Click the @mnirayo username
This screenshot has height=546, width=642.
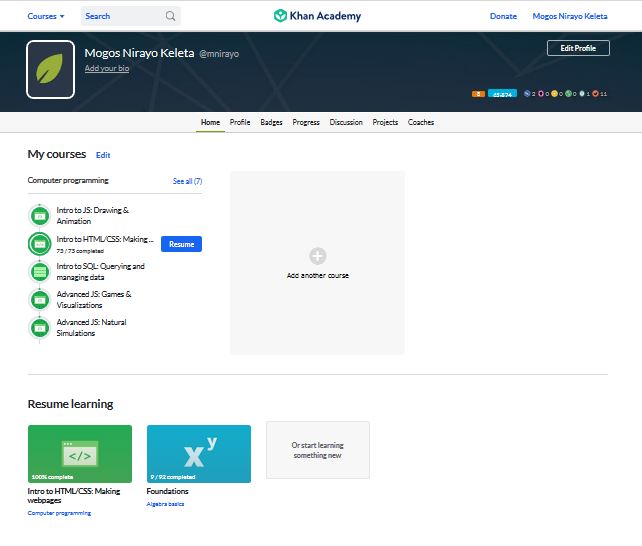(x=219, y=54)
